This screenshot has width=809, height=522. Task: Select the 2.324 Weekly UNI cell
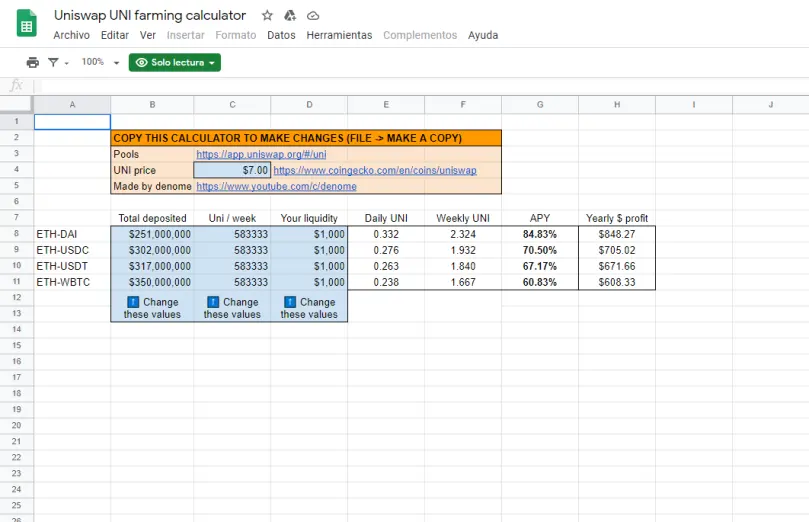coord(463,234)
